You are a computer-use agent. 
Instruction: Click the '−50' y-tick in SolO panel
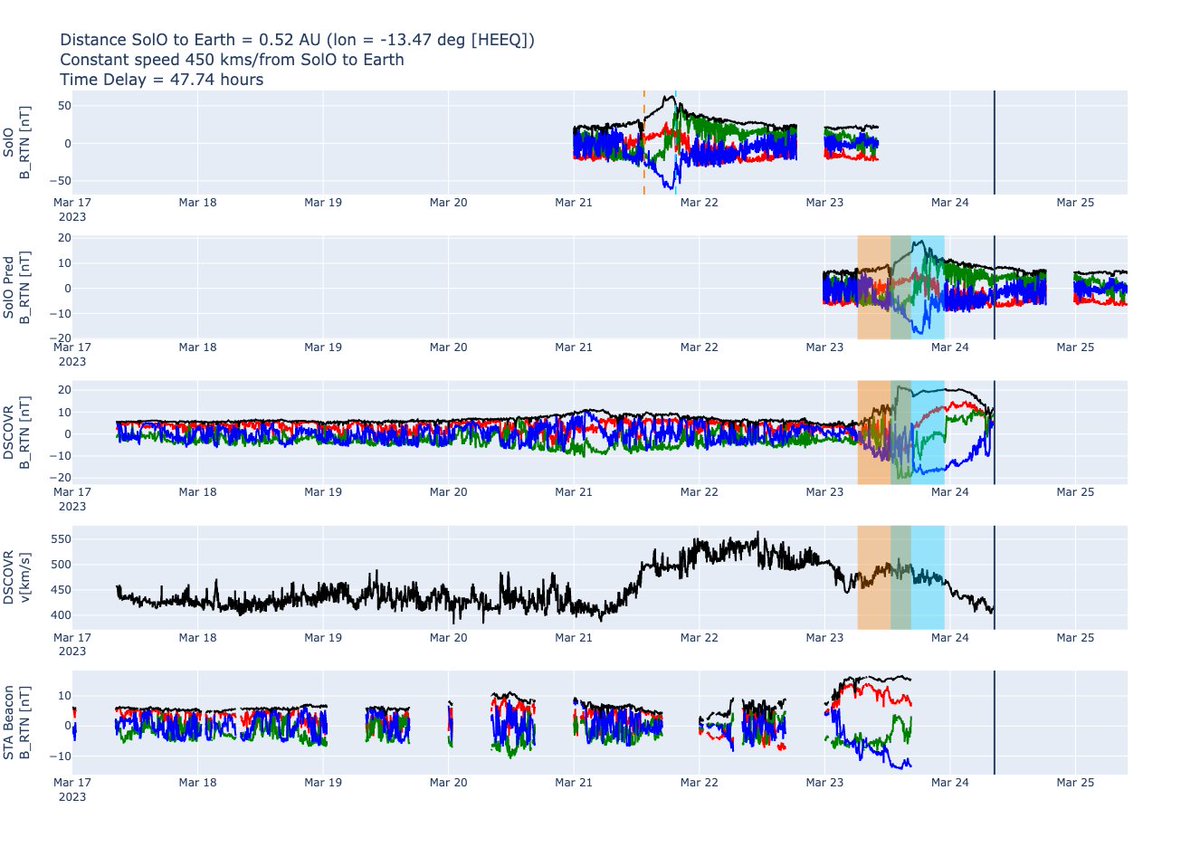pyautogui.click(x=58, y=181)
